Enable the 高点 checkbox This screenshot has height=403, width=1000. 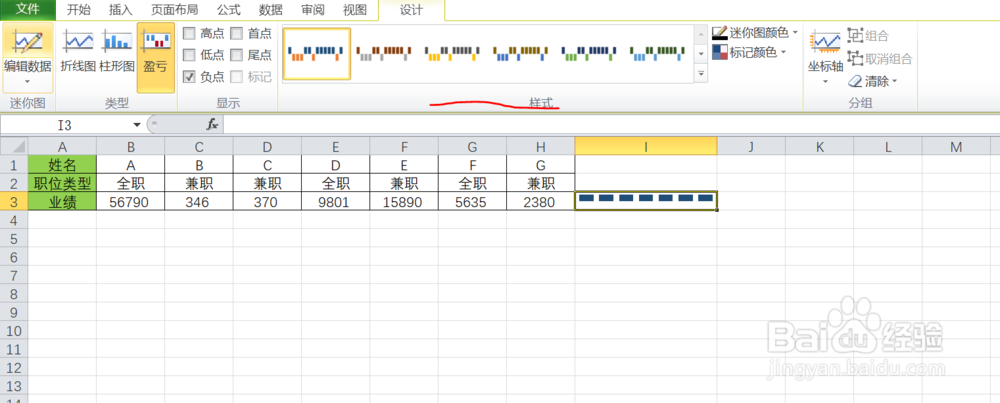pos(189,33)
